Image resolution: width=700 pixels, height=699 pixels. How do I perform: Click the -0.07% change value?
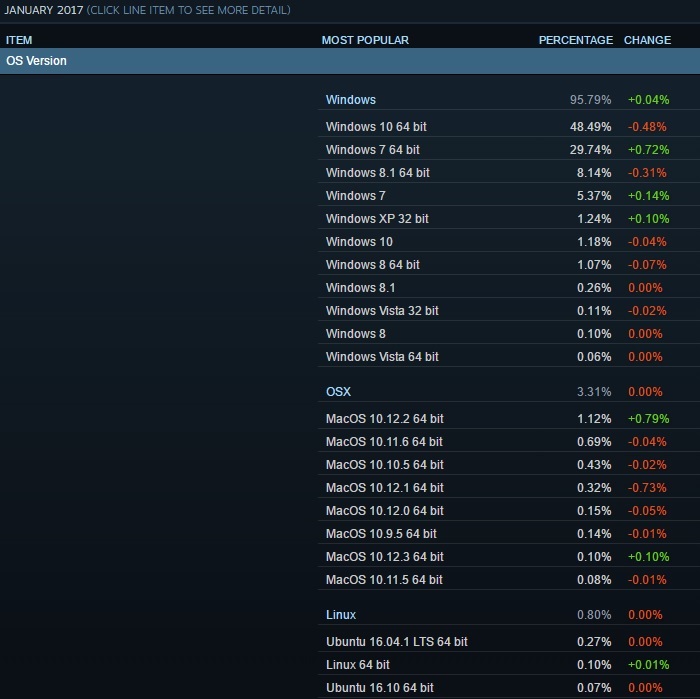click(x=647, y=265)
